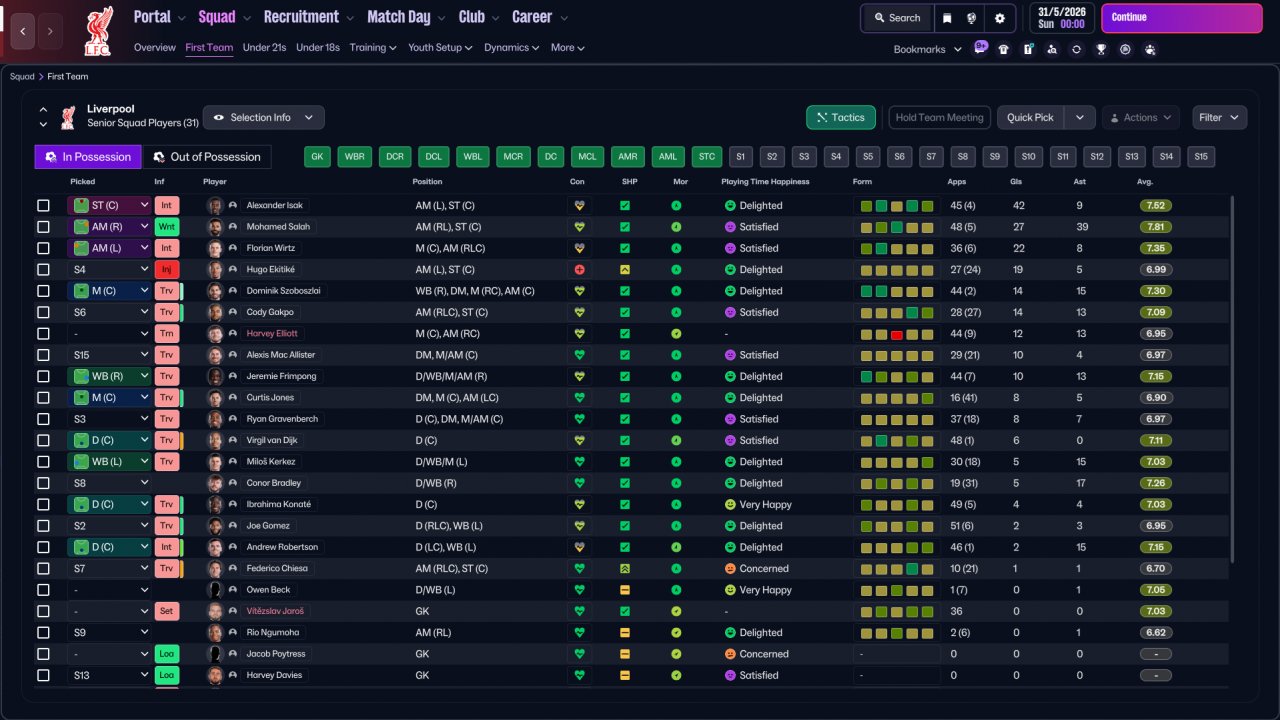This screenshot has height=720, width=1280.
Task: Tick the checkbox for Mohamed Salah
Action: pos(43,227)
